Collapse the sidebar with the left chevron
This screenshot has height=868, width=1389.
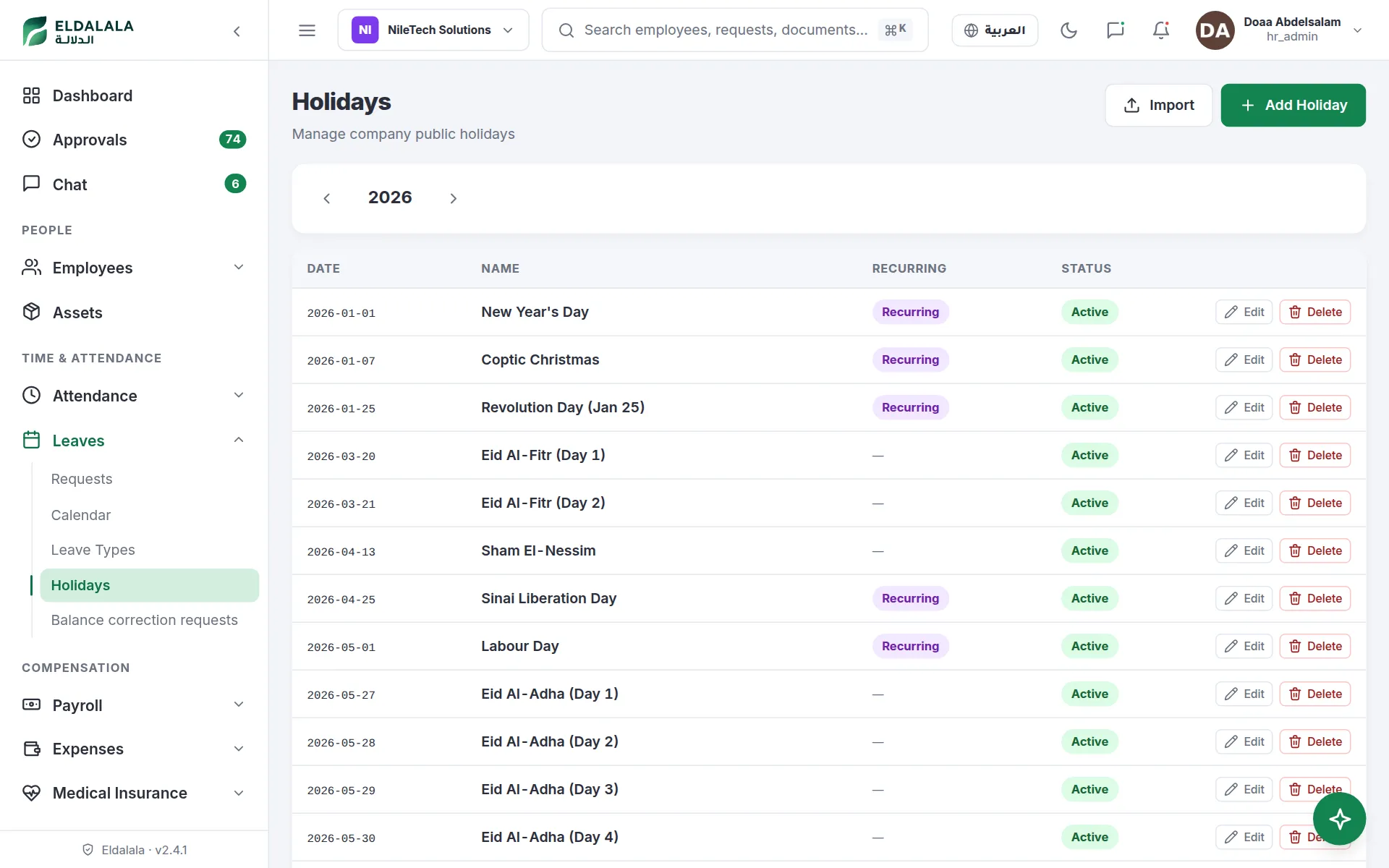(x=237, y=31)
